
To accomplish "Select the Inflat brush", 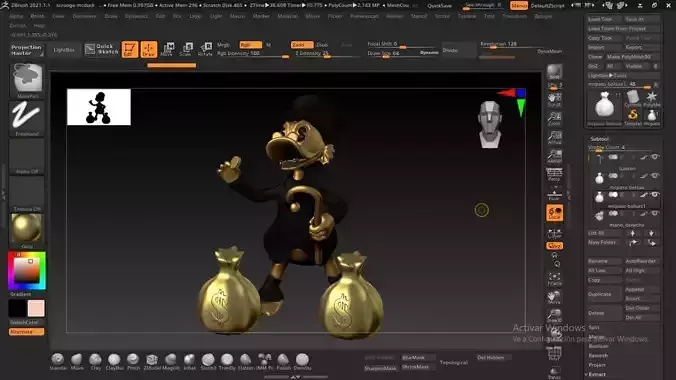I will coord(189,361).
